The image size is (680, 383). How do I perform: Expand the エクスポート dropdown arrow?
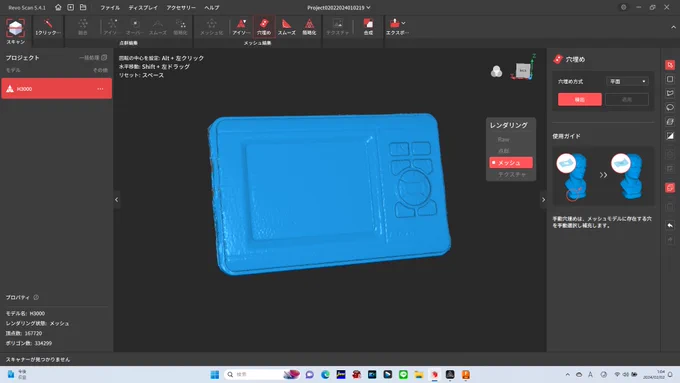pyautogui.click(x=404, y=23)
